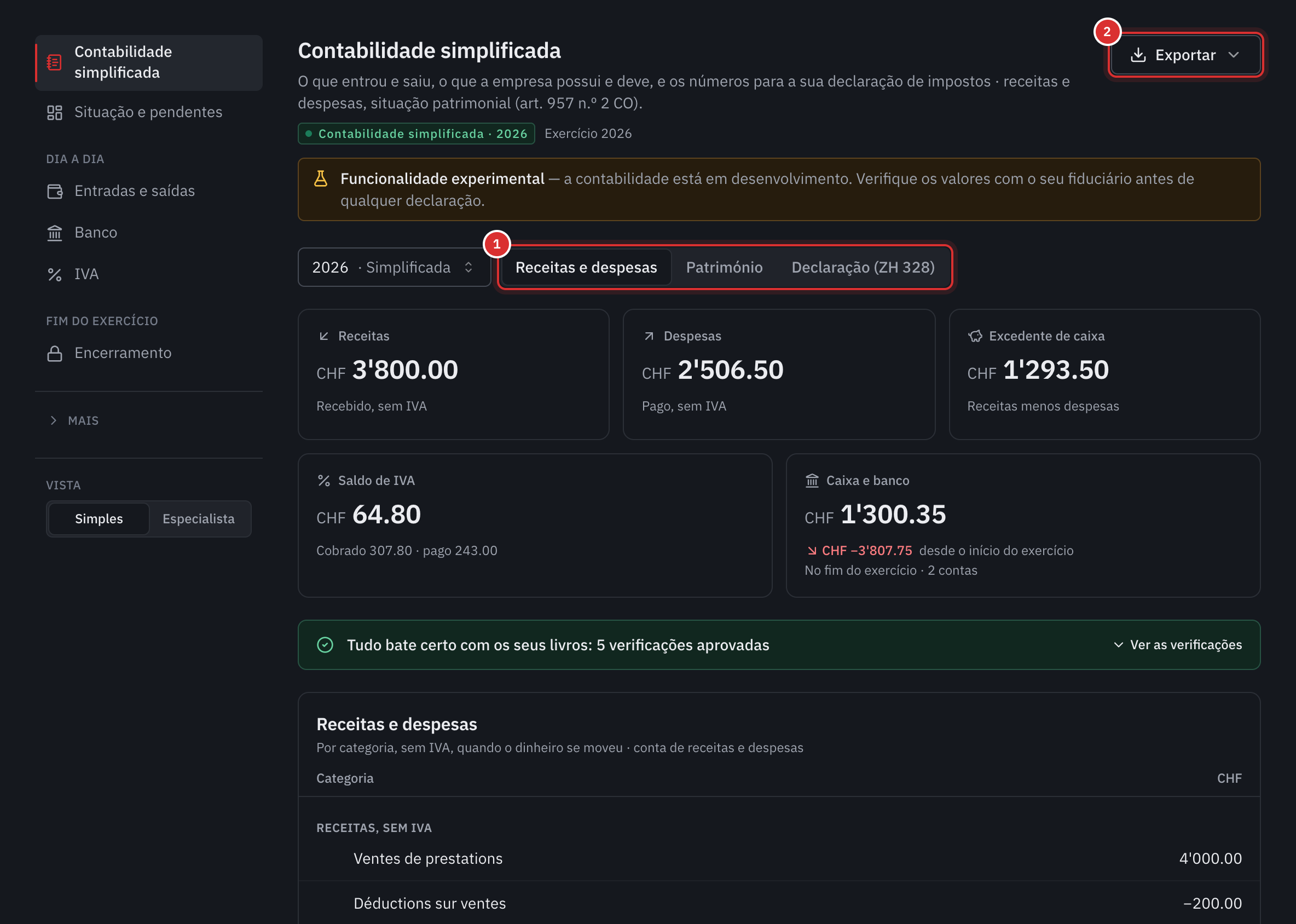Click the Entradas e saídas wallet icon
Viewport: 1296px width, 924px height.
[x=55, y=191]
